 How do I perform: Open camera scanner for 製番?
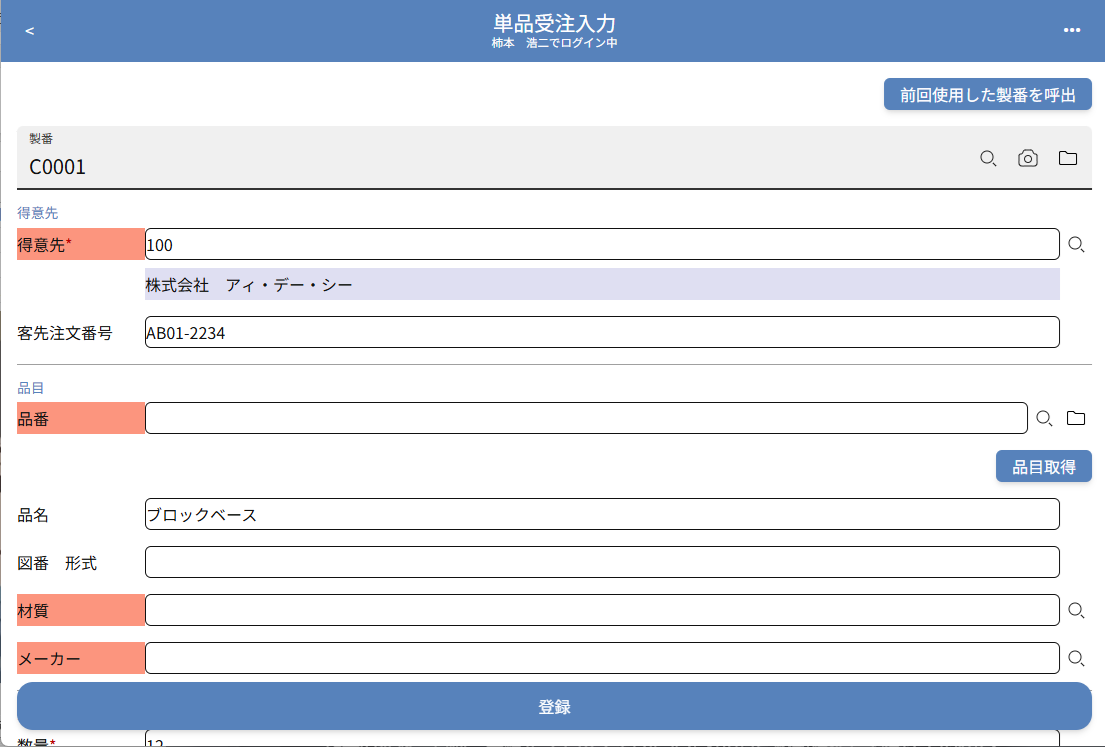click(1028, 158)
